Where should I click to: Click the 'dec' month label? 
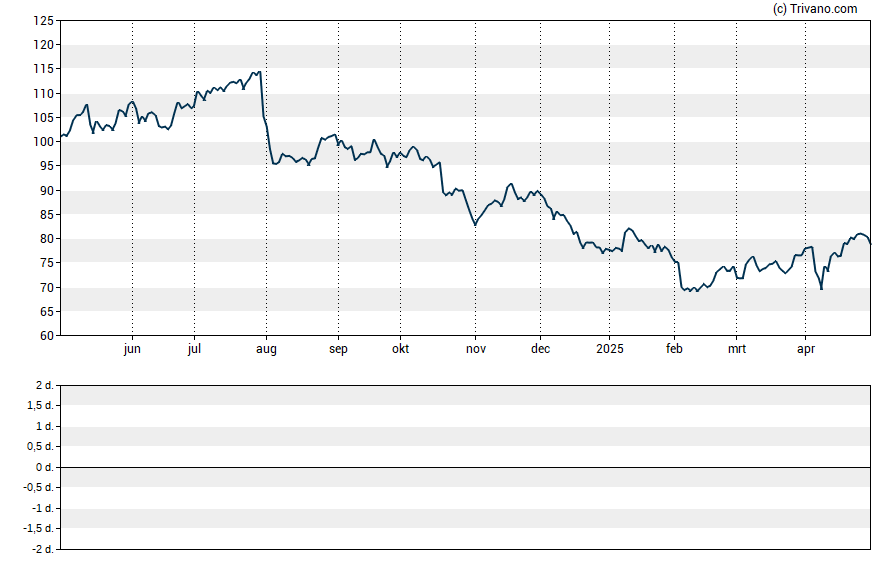(x=540, y=349)
